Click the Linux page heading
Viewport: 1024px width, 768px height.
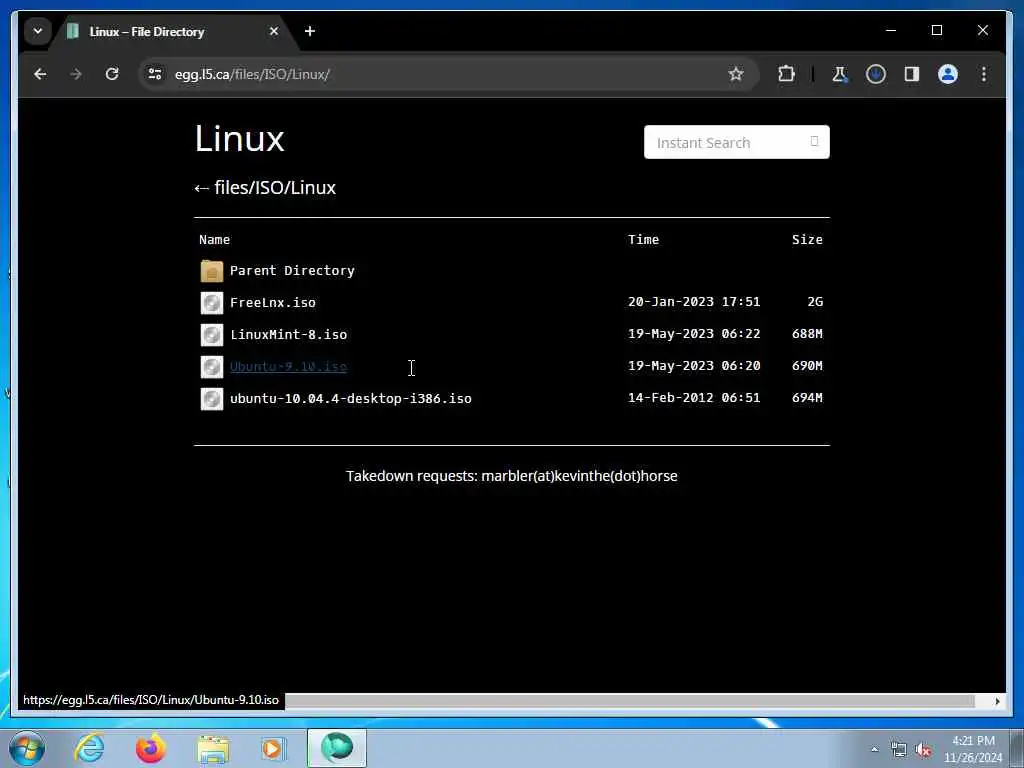click(x=240, y=138)
